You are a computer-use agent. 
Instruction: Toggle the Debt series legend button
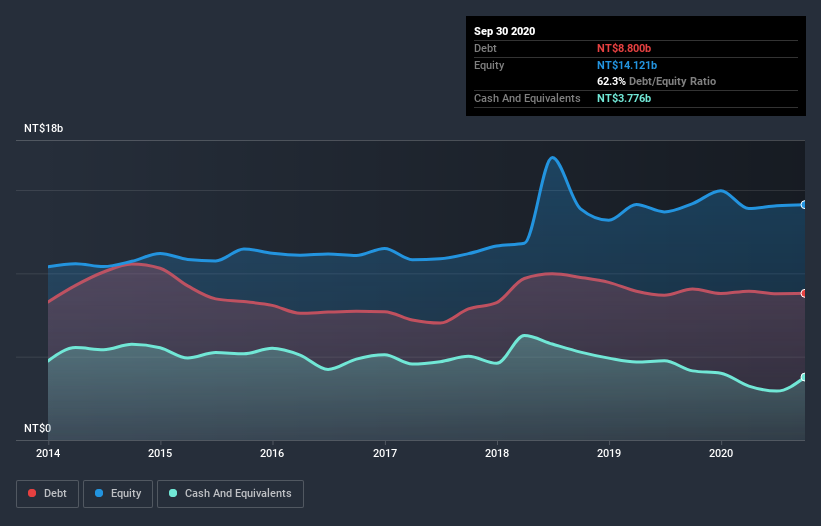click(47, 494)
